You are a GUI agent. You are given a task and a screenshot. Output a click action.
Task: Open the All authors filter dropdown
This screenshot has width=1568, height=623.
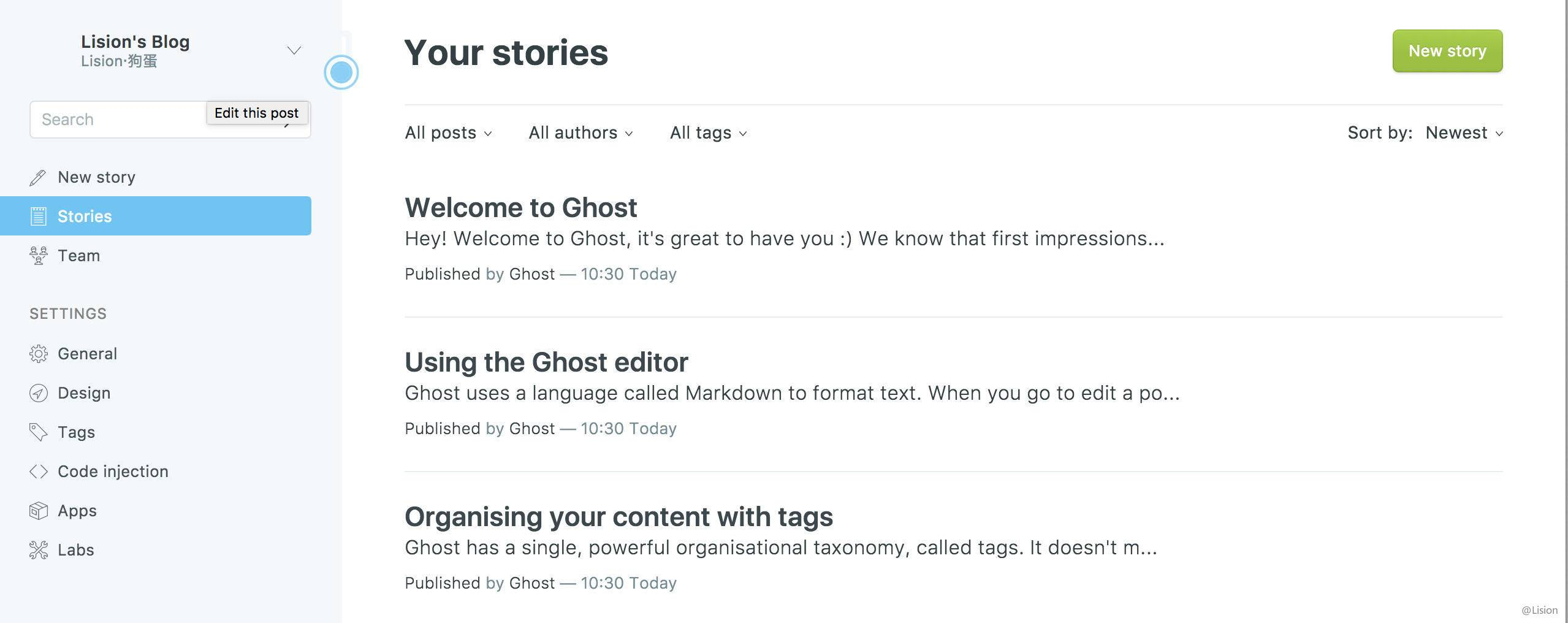coord(580,133)
